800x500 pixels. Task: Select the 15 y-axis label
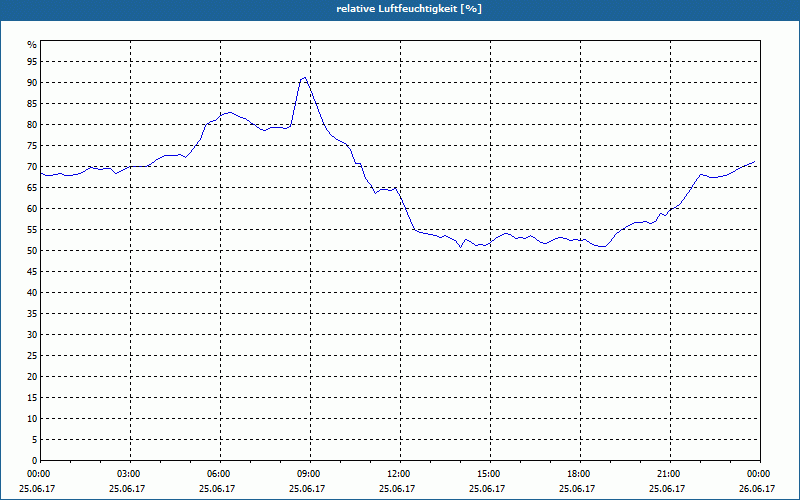(32, 398)
